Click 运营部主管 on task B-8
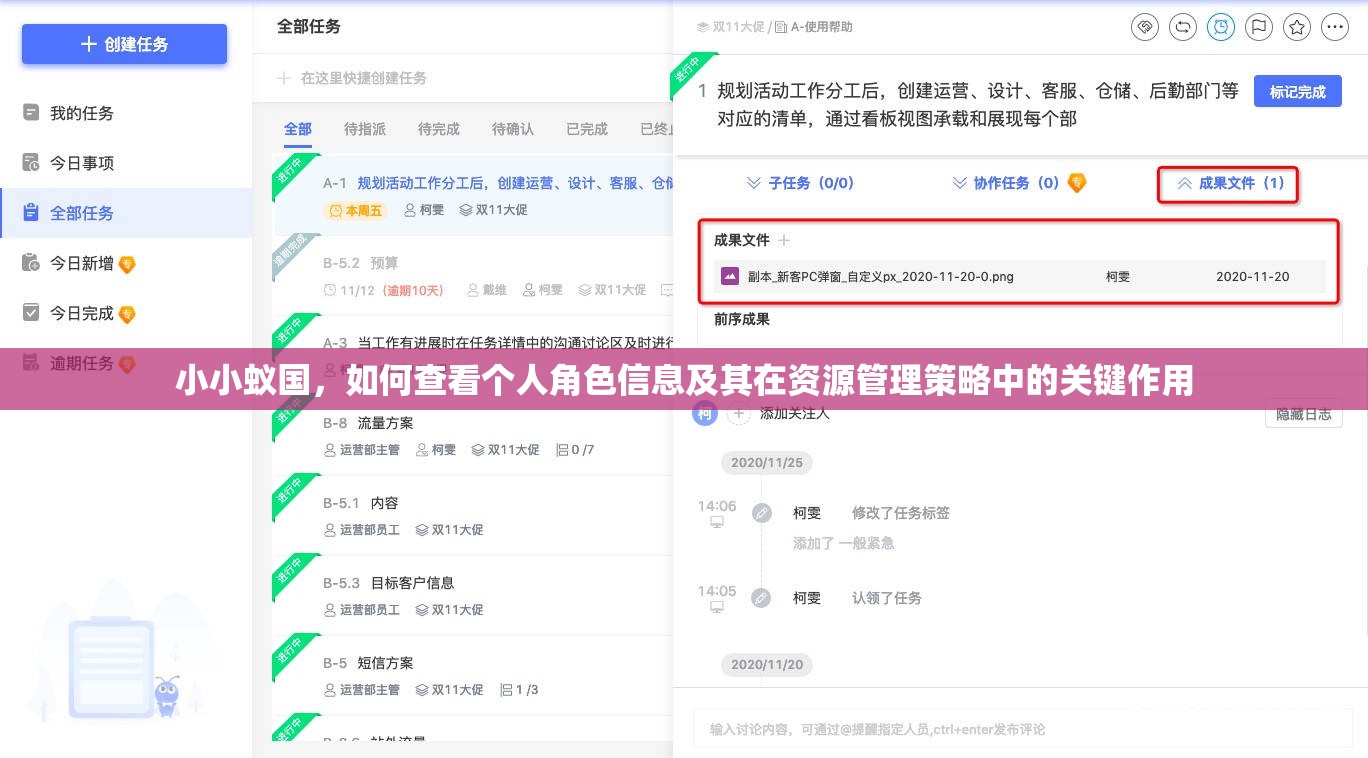 [362, 450]
